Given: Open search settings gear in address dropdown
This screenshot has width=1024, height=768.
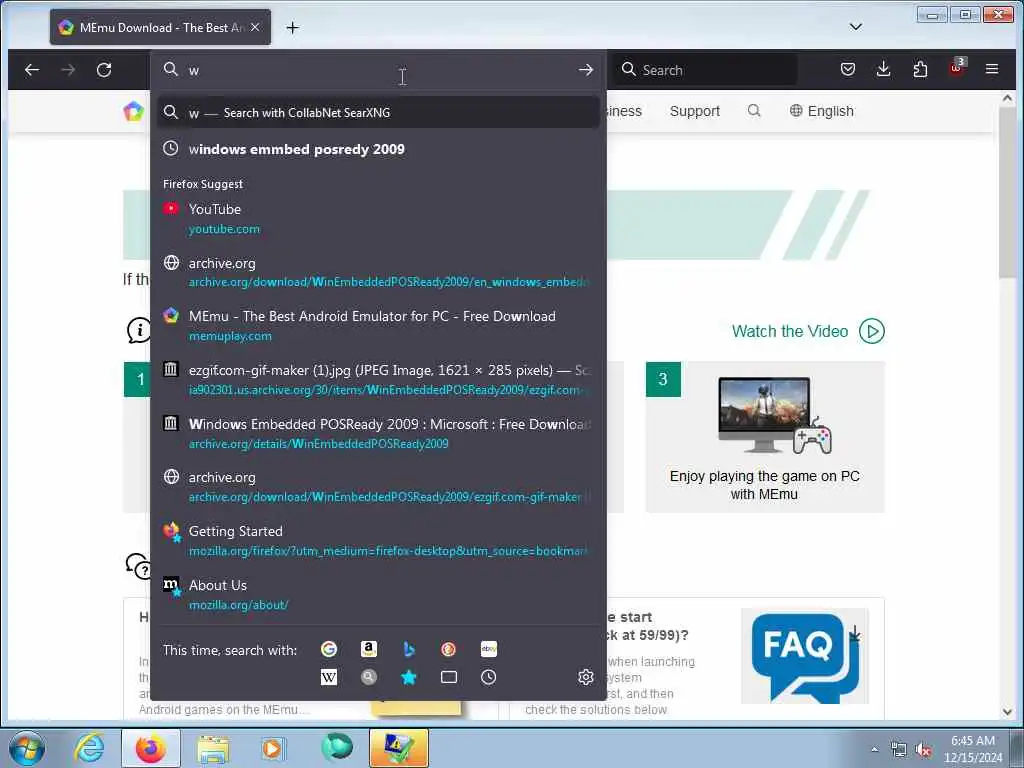Looking at the screenshot, I should (586, 677).
